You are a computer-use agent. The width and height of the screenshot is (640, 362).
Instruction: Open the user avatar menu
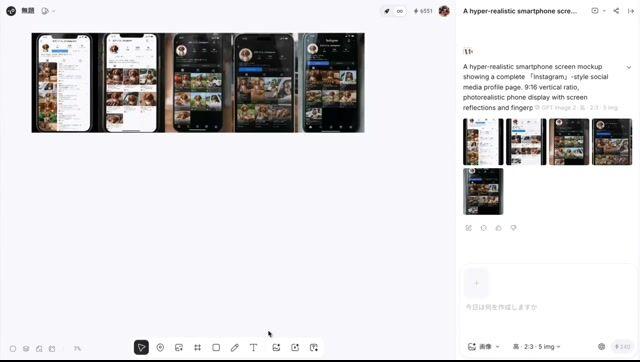[x=444, y=11]
